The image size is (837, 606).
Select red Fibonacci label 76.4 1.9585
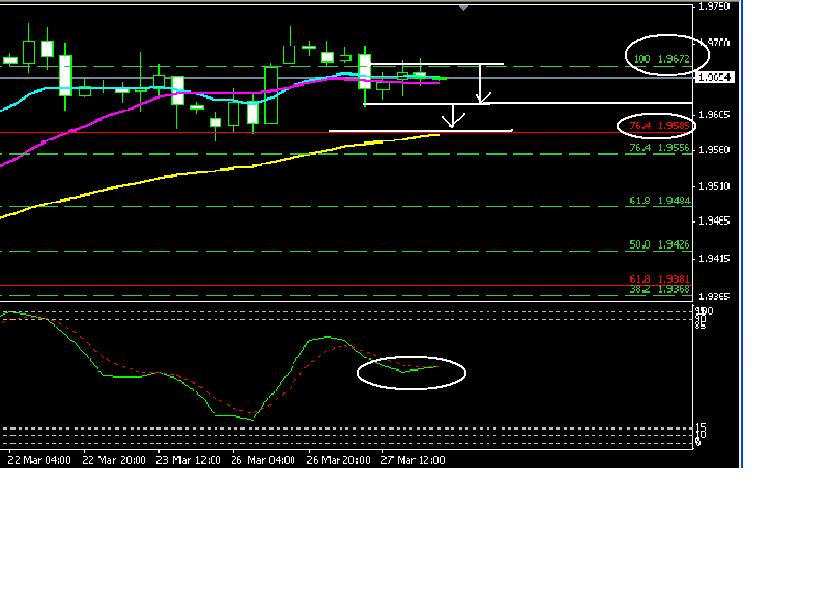660,126
